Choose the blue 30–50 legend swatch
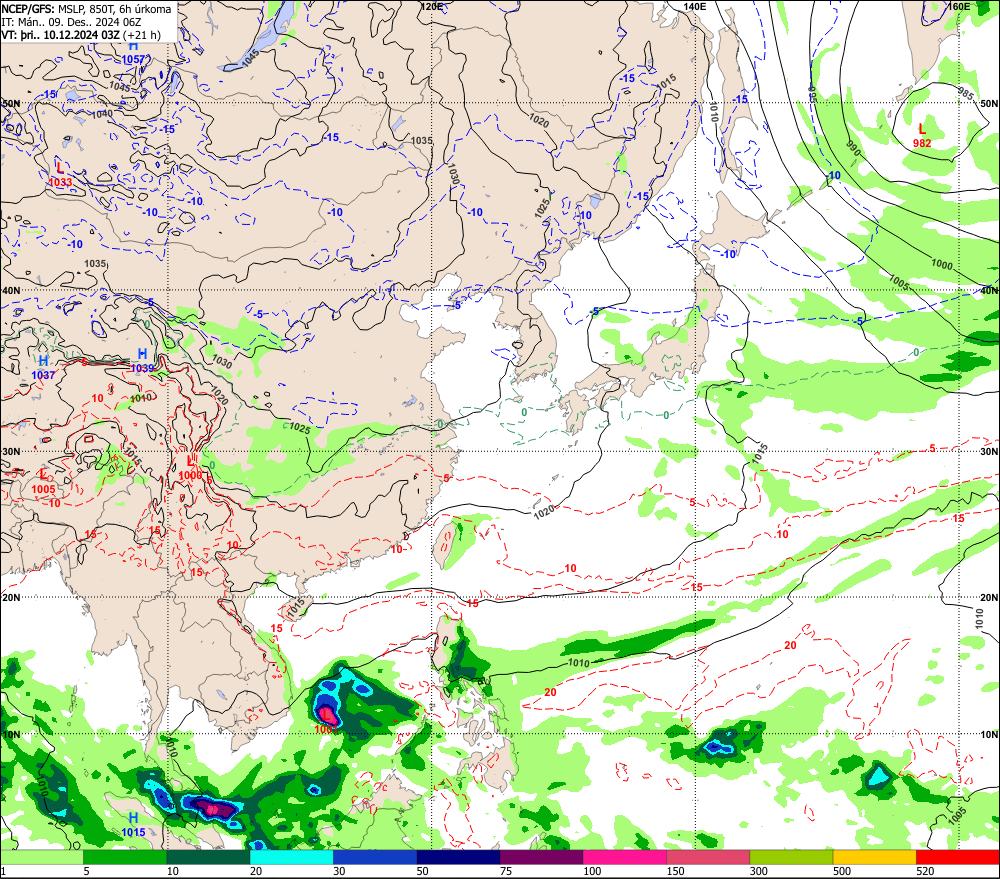The image size is (1000, 879). click(x=375, y=857)
